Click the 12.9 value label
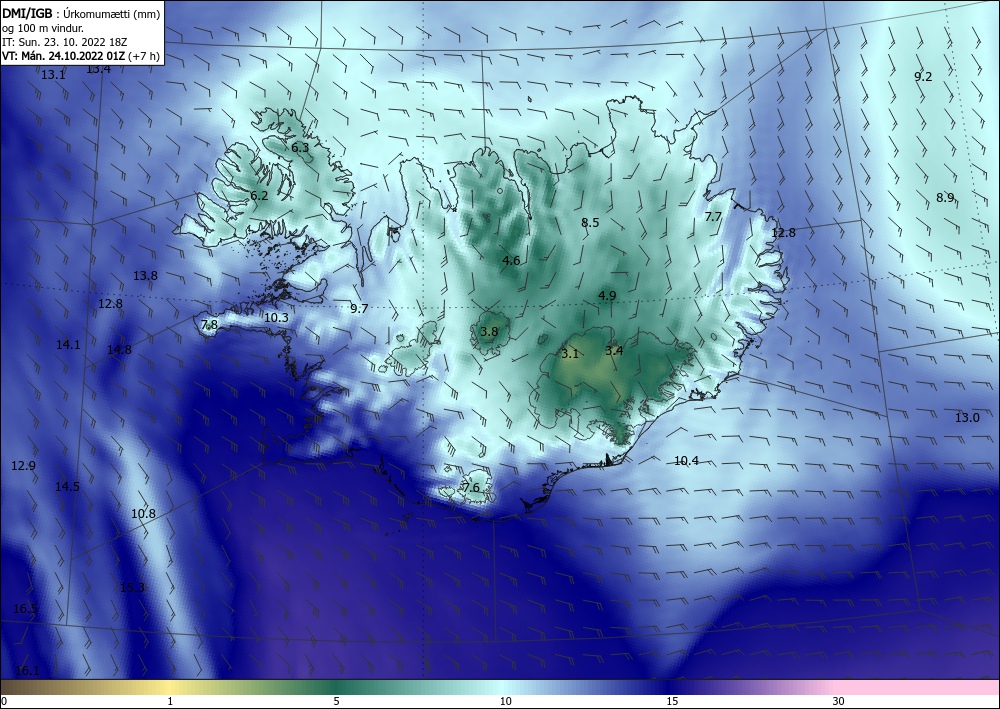The width and height of the screenshot is (1000, 709). (x=24, y=465)
